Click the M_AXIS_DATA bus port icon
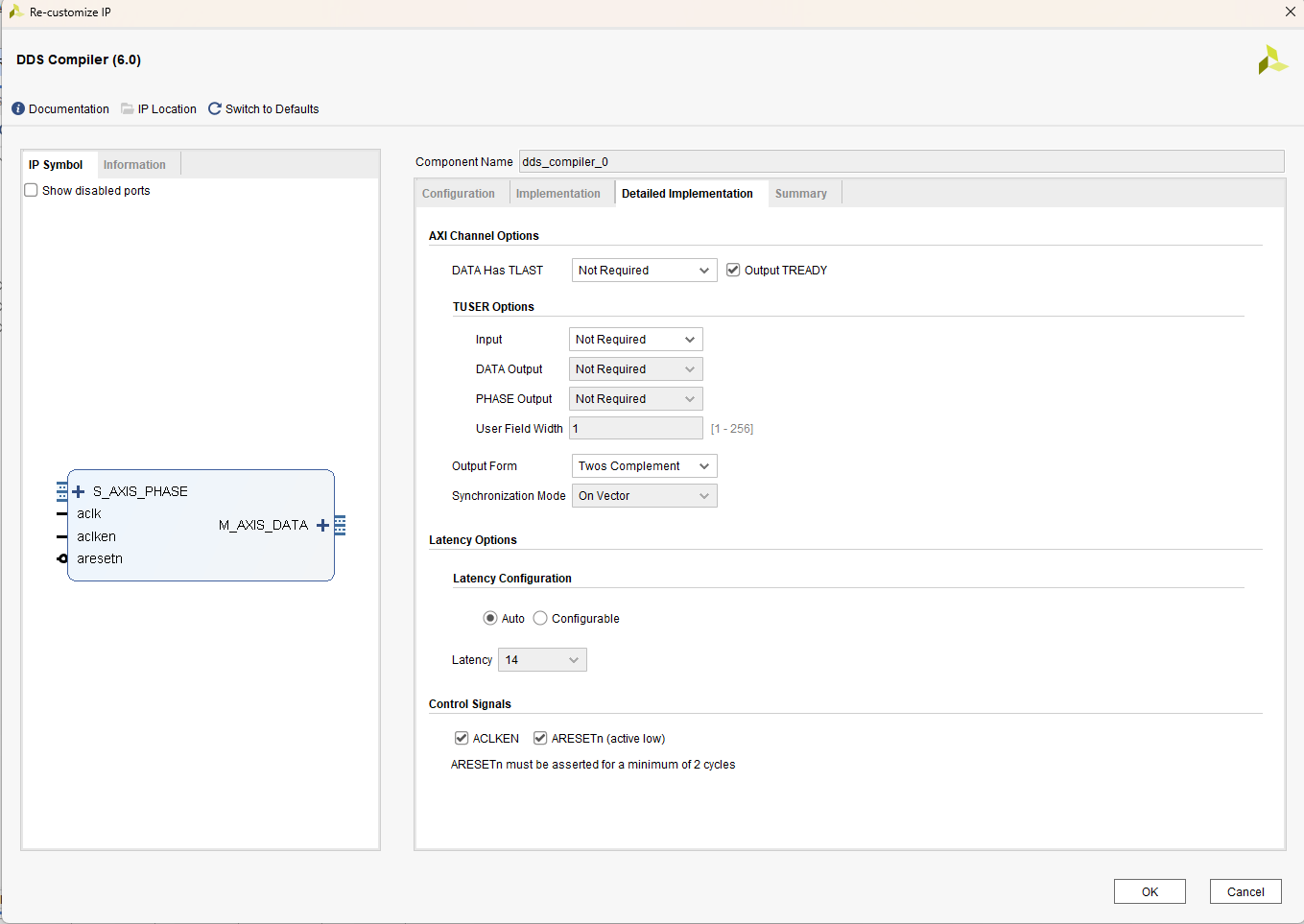 point(340,526)
